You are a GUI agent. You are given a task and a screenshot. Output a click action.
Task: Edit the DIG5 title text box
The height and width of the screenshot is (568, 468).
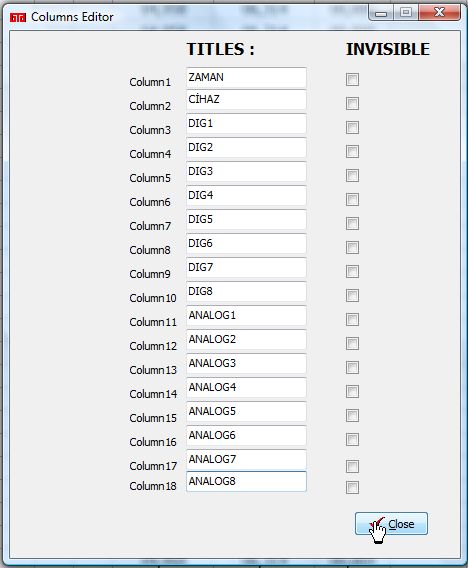click(246, 220)
